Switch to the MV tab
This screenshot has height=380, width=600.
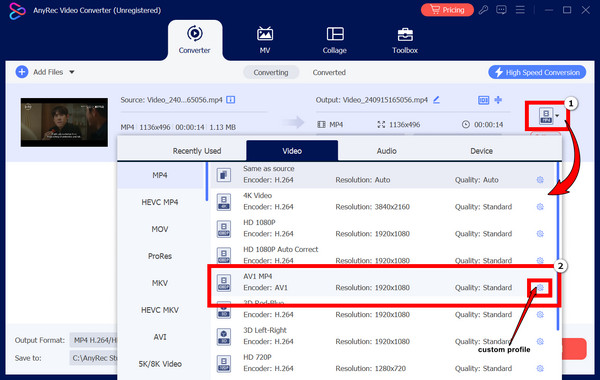coord(265,40)
